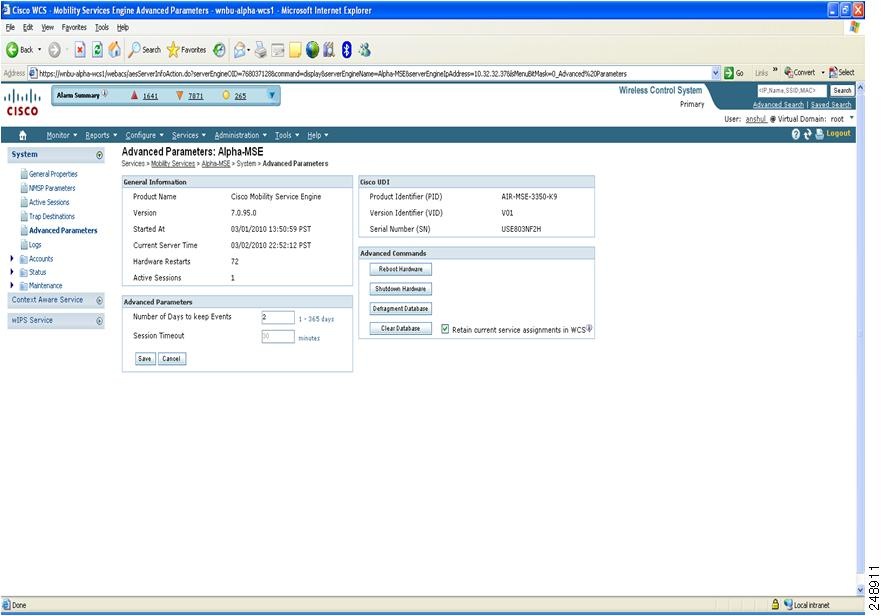Screen dimensions: 883x616
Task: Open the Alarm Summary dropdown arrow
Action: point(270,94)
